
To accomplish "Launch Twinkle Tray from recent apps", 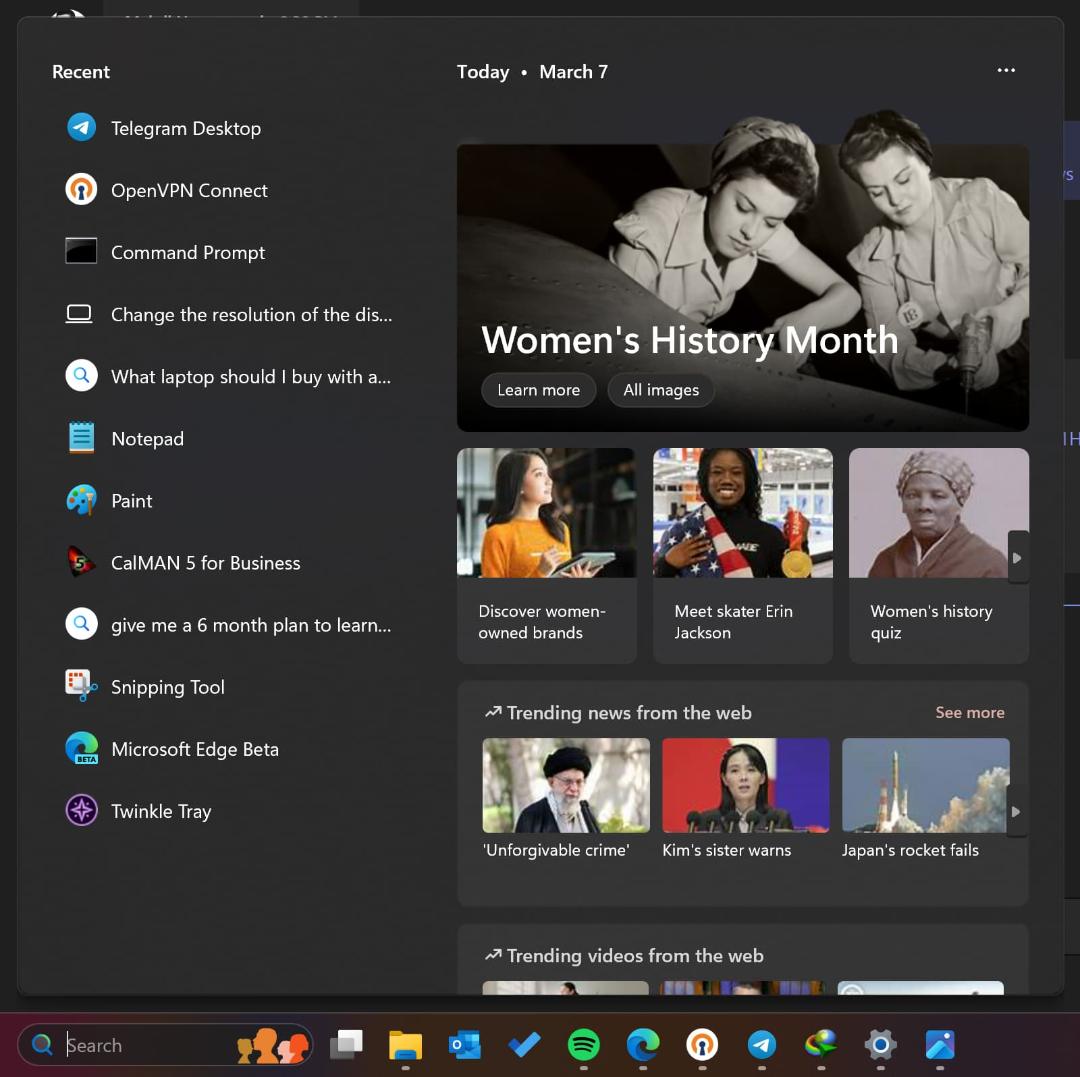I will pyautogui.click(x=138, y=811).
